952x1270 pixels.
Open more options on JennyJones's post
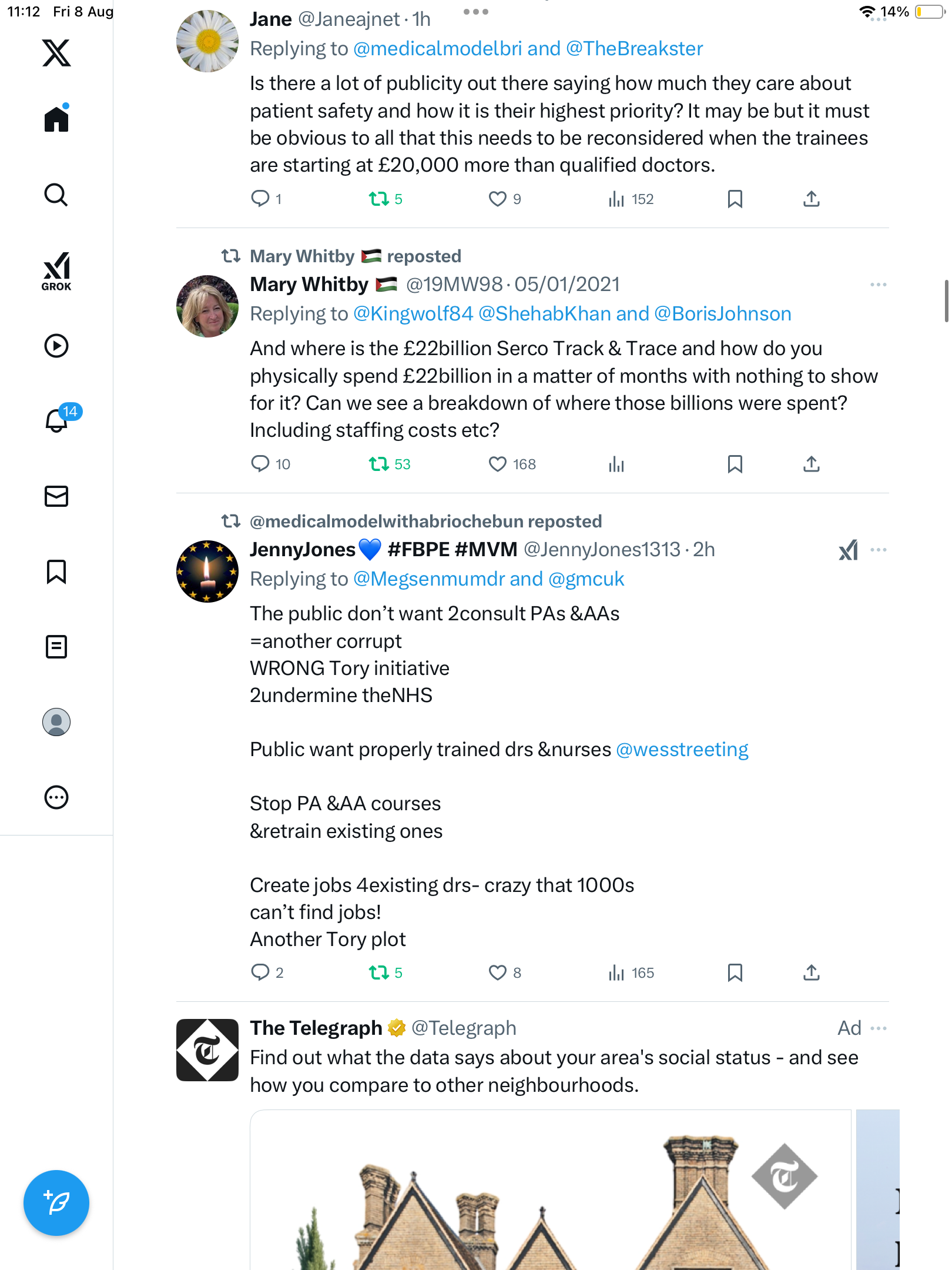(879, 550)
